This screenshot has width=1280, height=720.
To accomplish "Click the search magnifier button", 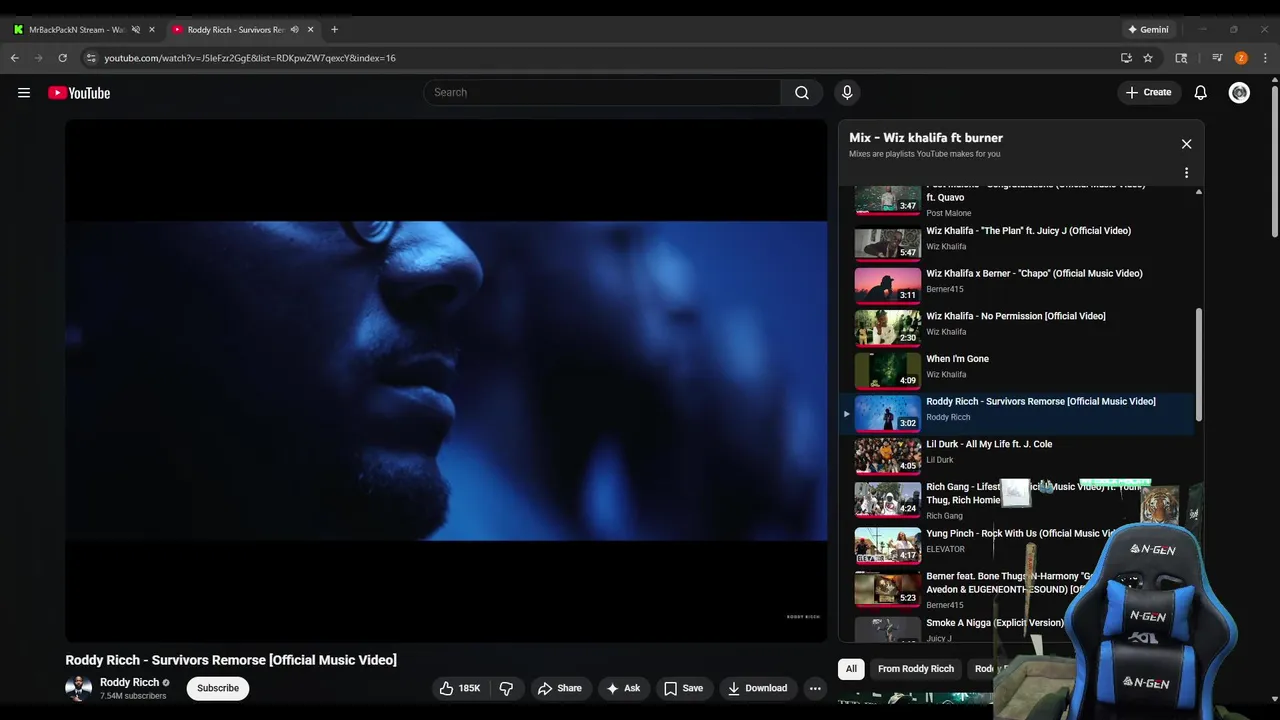I will click(802, 93).
